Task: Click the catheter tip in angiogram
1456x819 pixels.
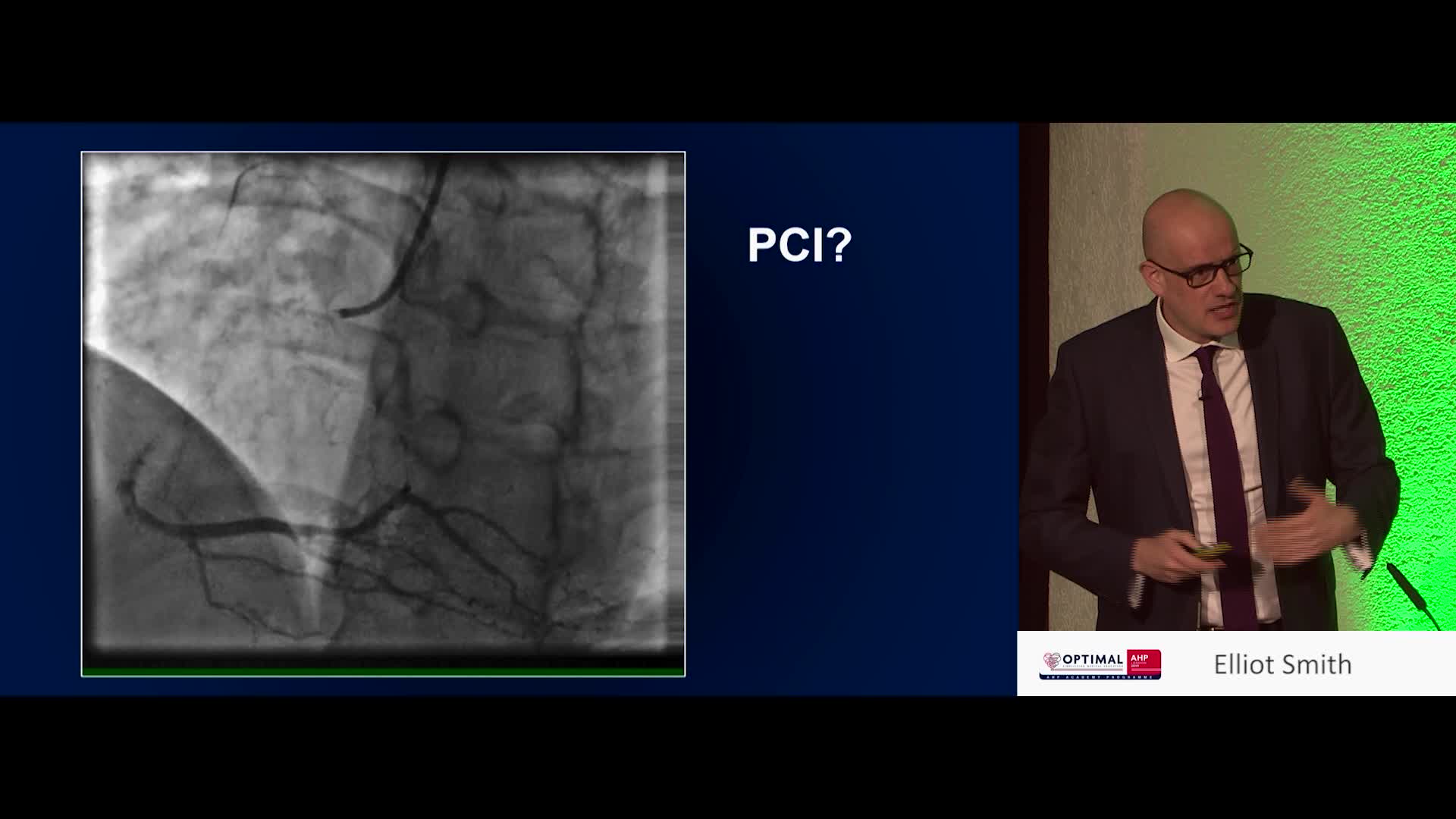Action: click(345, 312)
